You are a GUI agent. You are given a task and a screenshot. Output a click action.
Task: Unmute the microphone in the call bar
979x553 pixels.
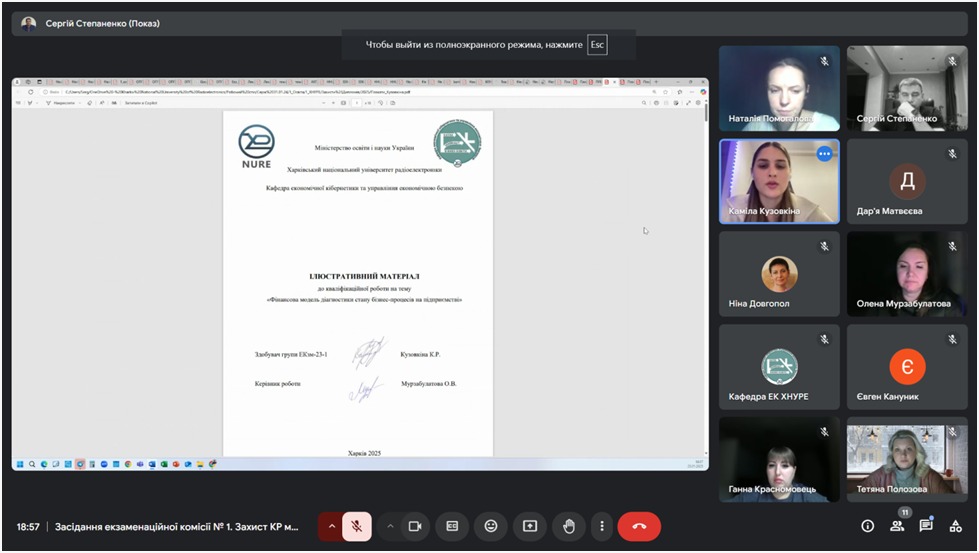357,526
